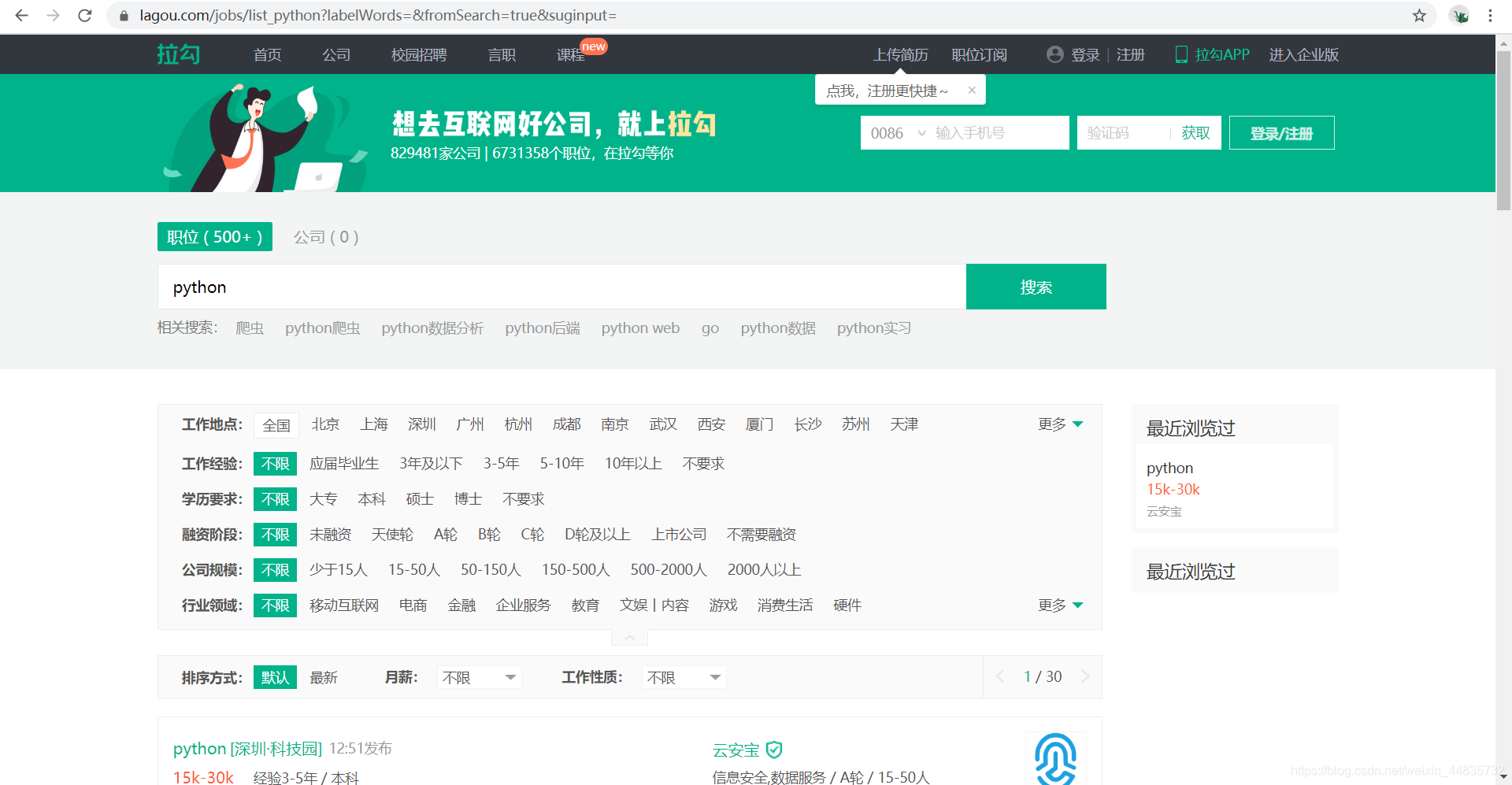This screenshot has height=785, width=1512.
Task: Click the user avatar icon beside 登录
Action: point(1054,54)
